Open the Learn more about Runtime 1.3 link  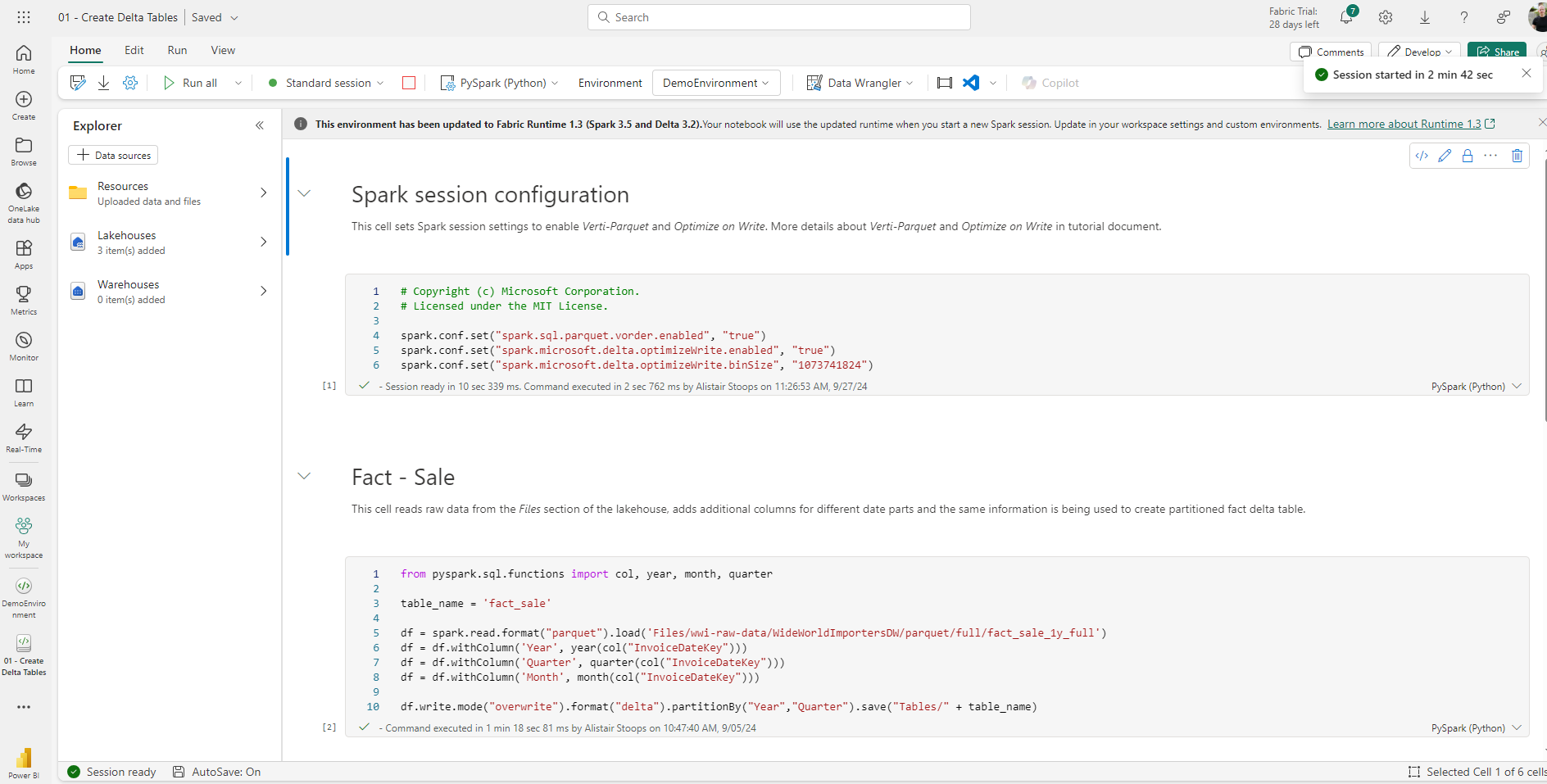[1404, 124]
